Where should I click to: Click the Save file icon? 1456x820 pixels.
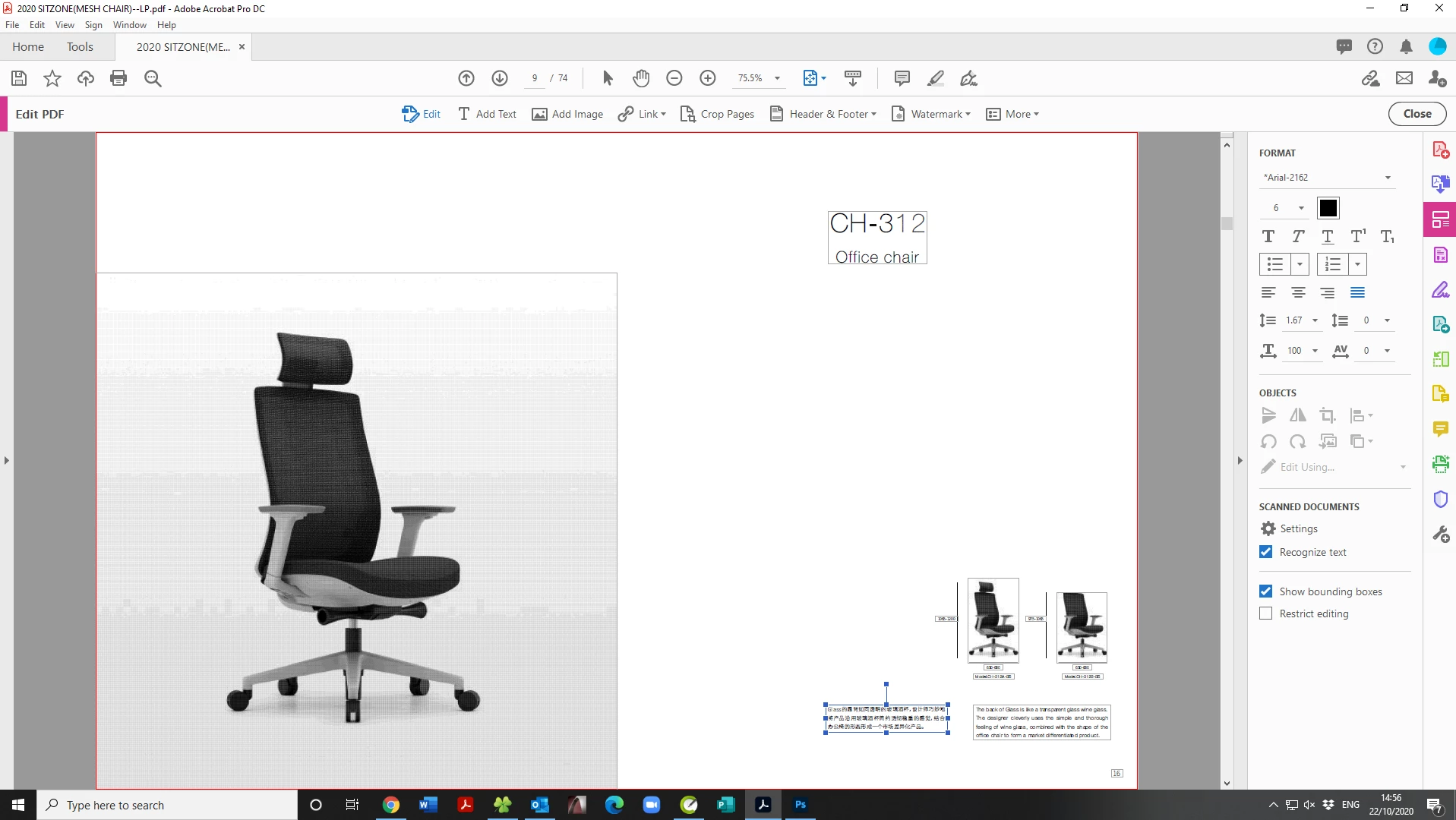[19, 78]
